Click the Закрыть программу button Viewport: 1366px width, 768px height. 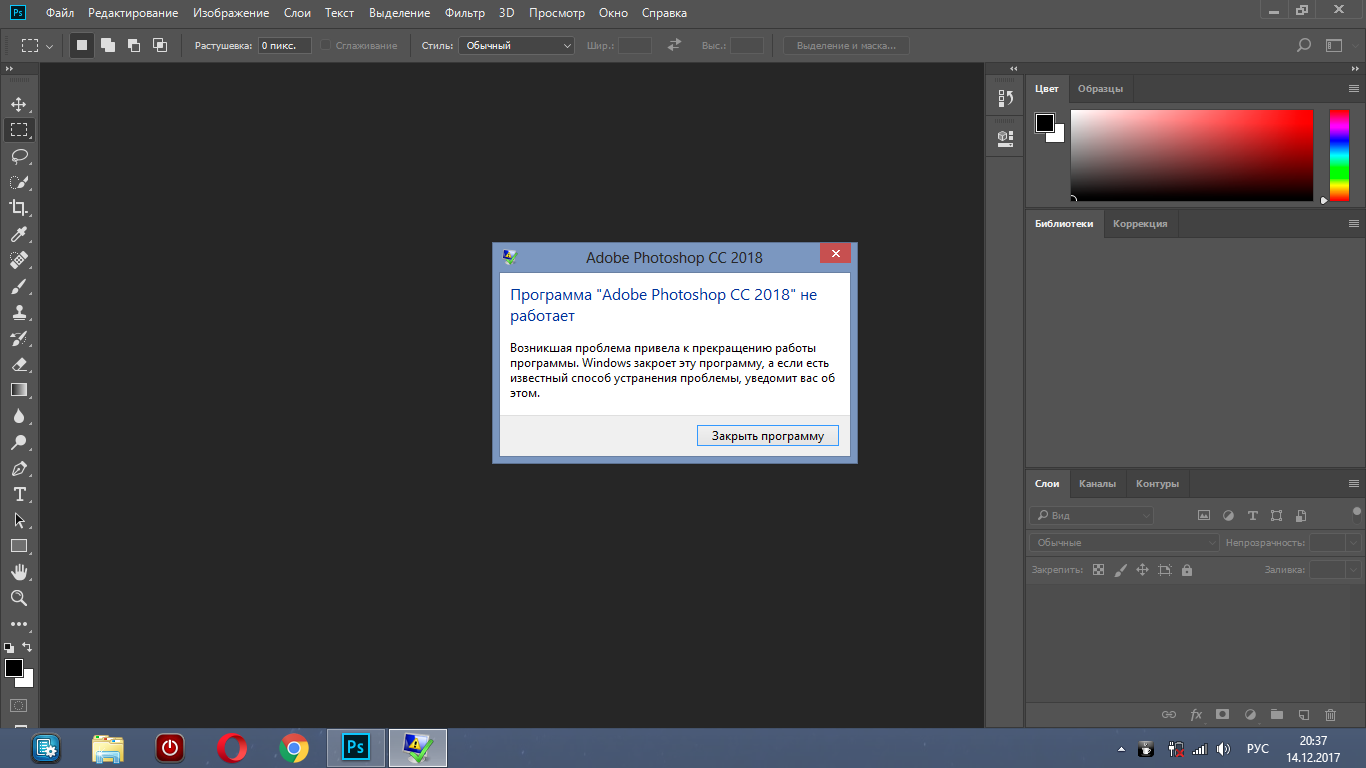click(767, 436)
